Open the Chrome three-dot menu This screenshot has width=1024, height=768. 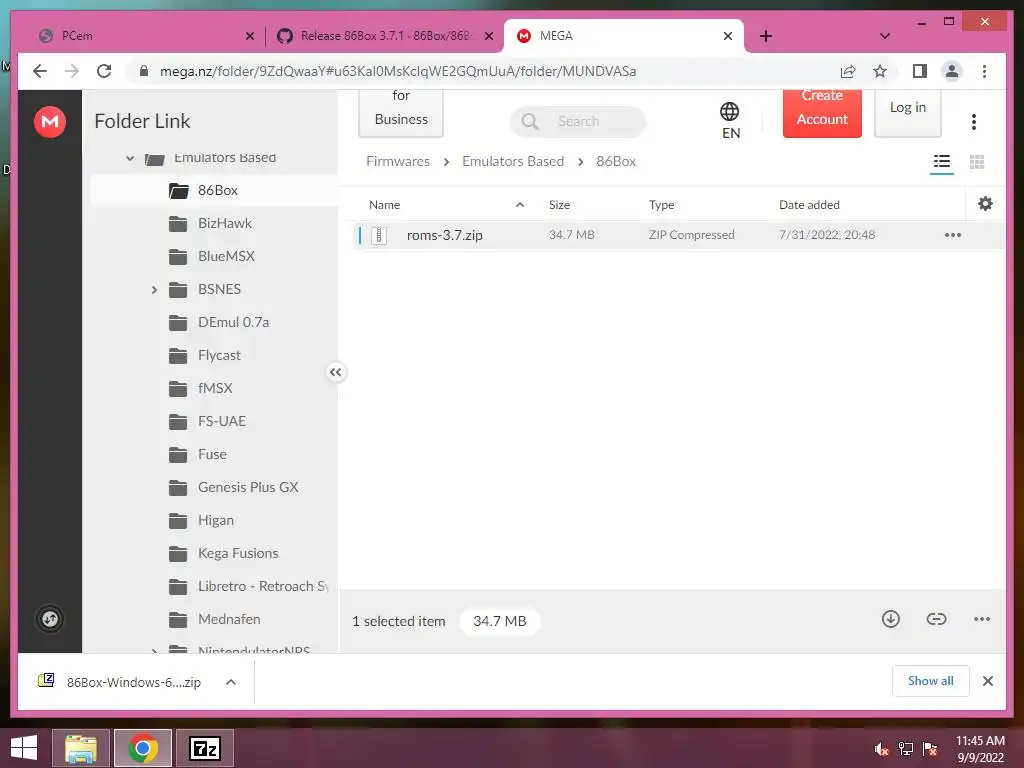coord(984,71)
